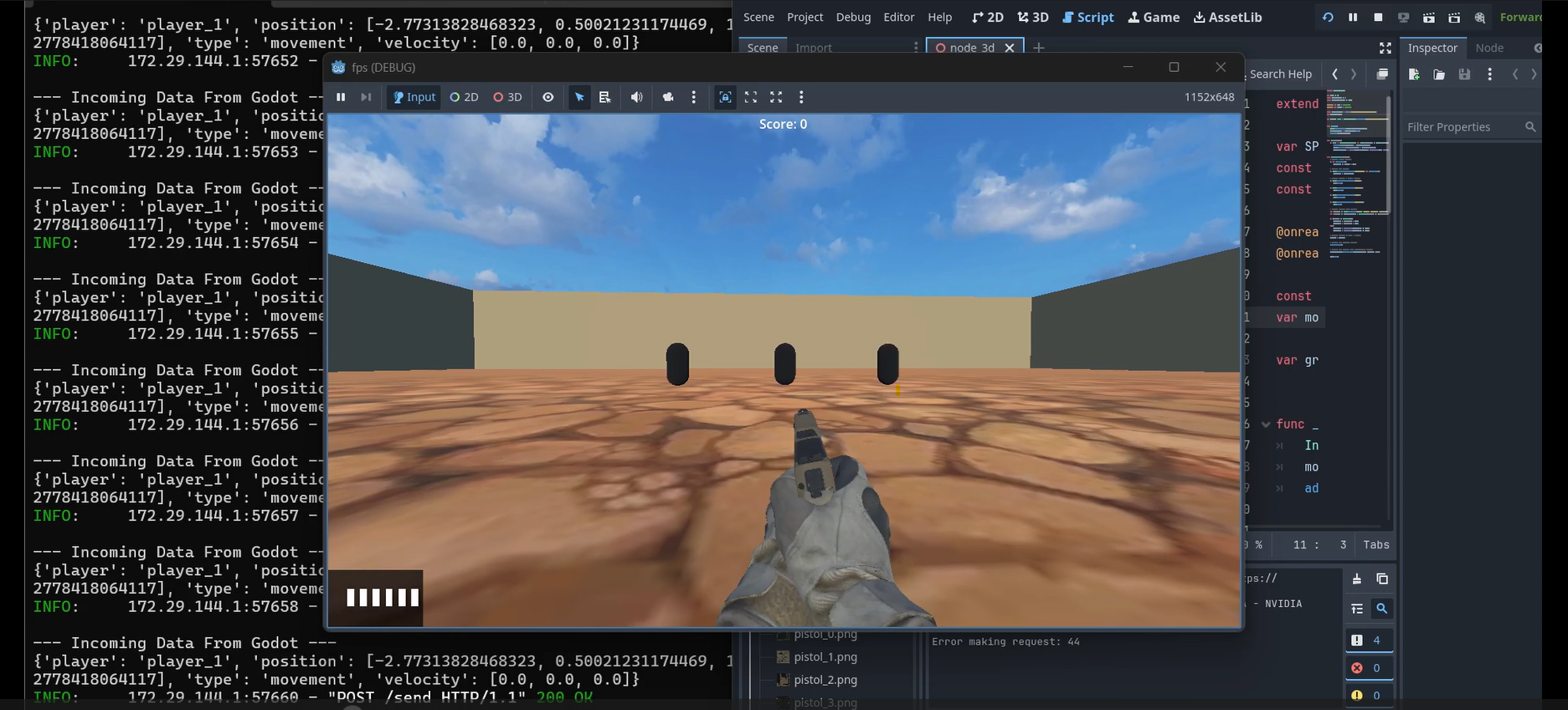Open the Inspector tab

[1432, 48]
